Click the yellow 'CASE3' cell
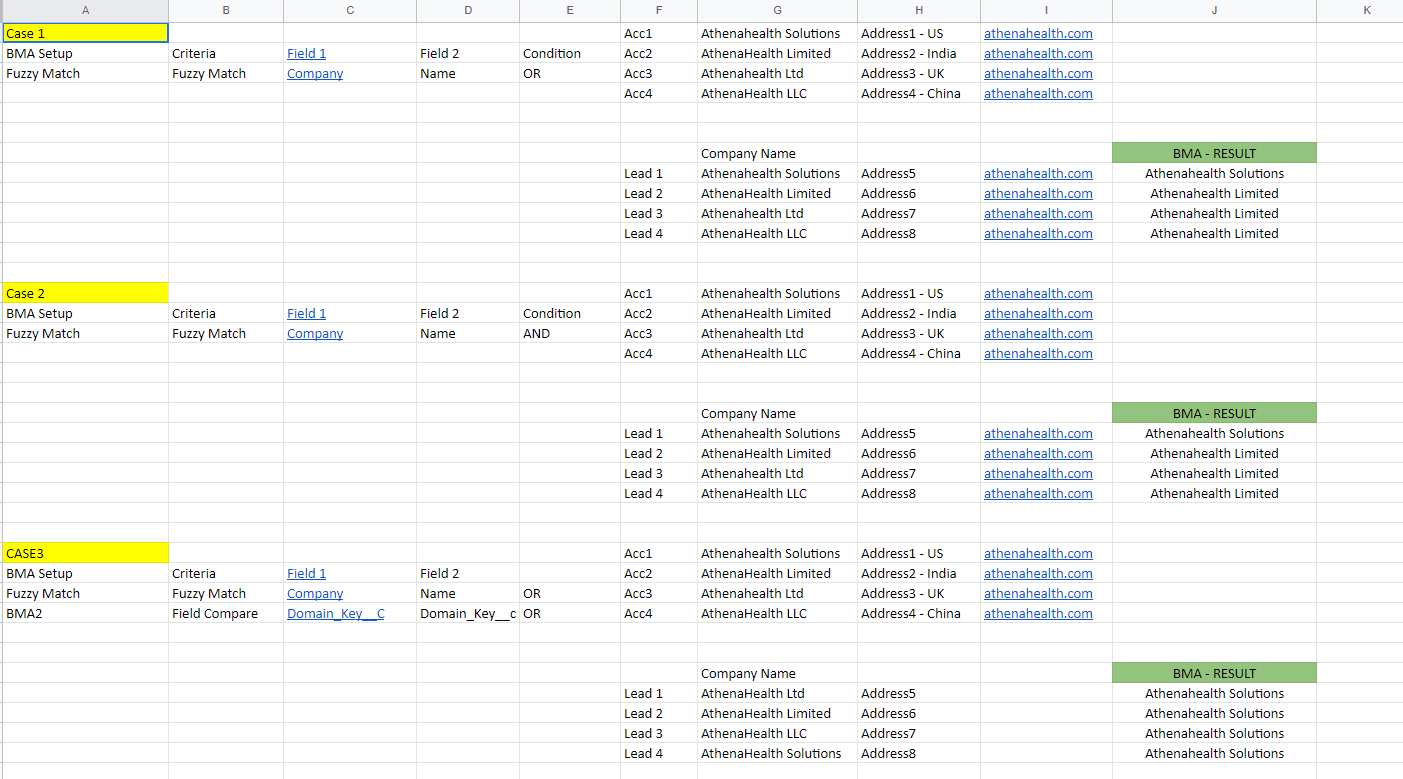The image size is (1403, 779). 85,553
